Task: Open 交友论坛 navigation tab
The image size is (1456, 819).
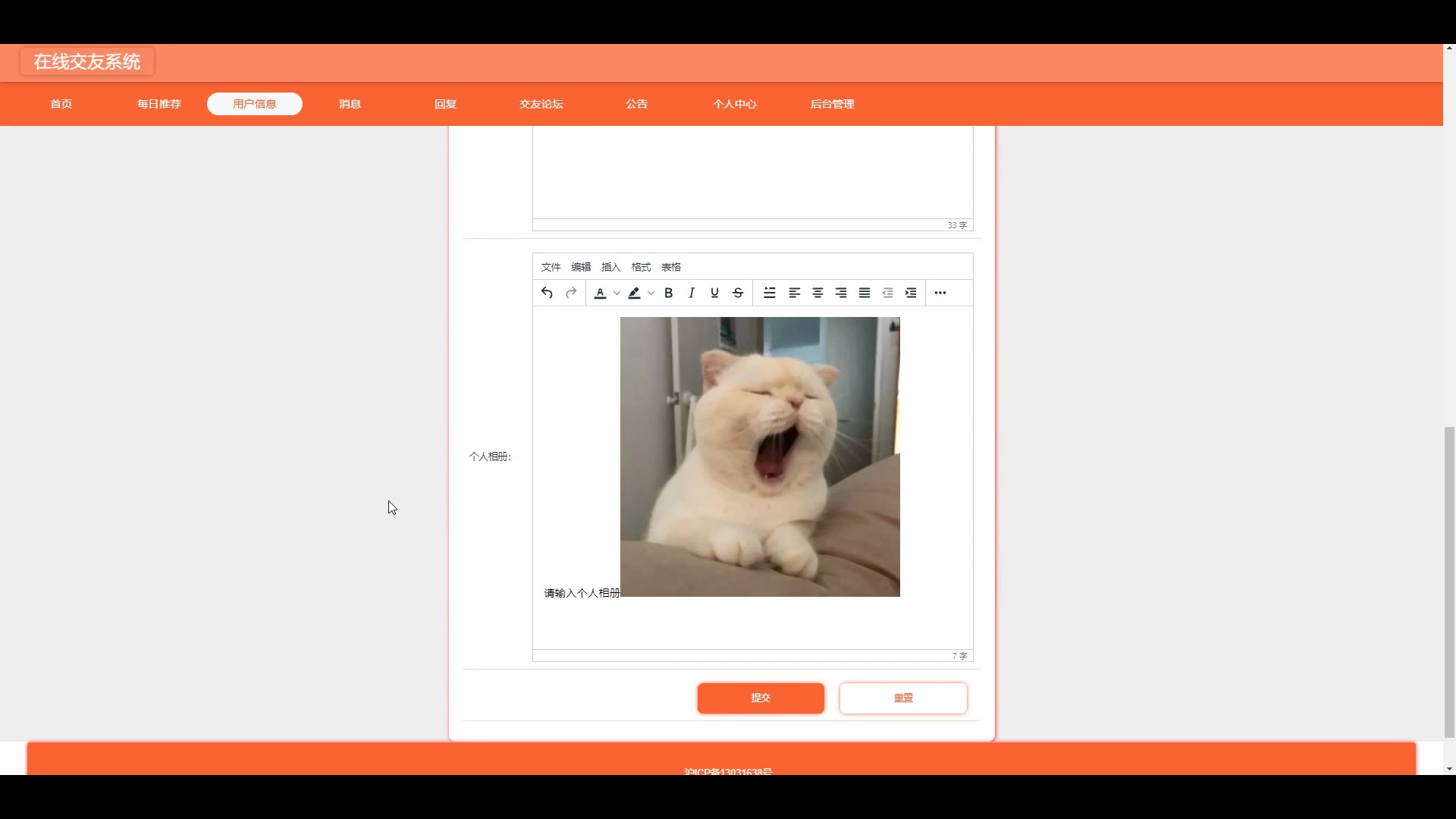Action: (541, 104)
